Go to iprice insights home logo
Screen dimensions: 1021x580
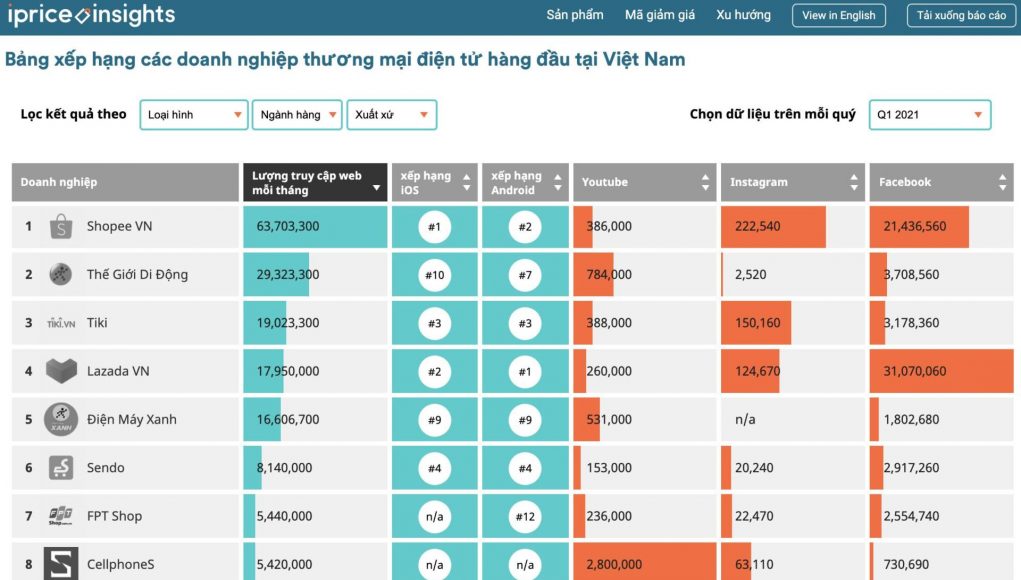pos(91,15)
